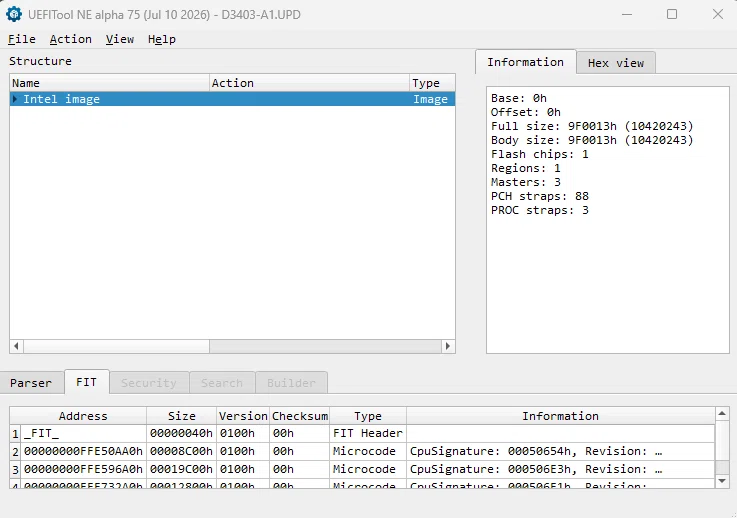Click the FIT Header type cell
Viewport: 737px width, 518px height.
tap(368, 433)
